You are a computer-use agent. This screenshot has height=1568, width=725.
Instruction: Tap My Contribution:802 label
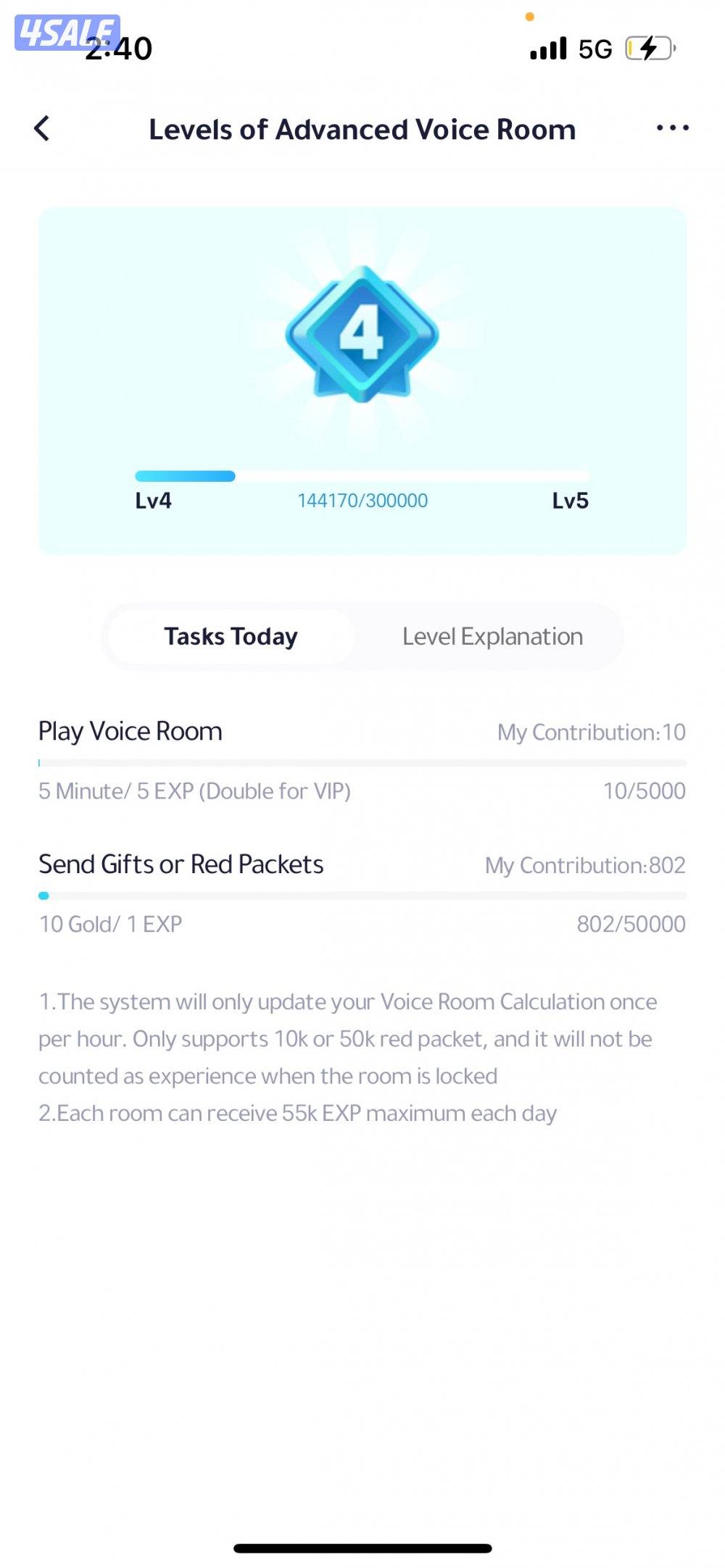(x=585, y=865)
